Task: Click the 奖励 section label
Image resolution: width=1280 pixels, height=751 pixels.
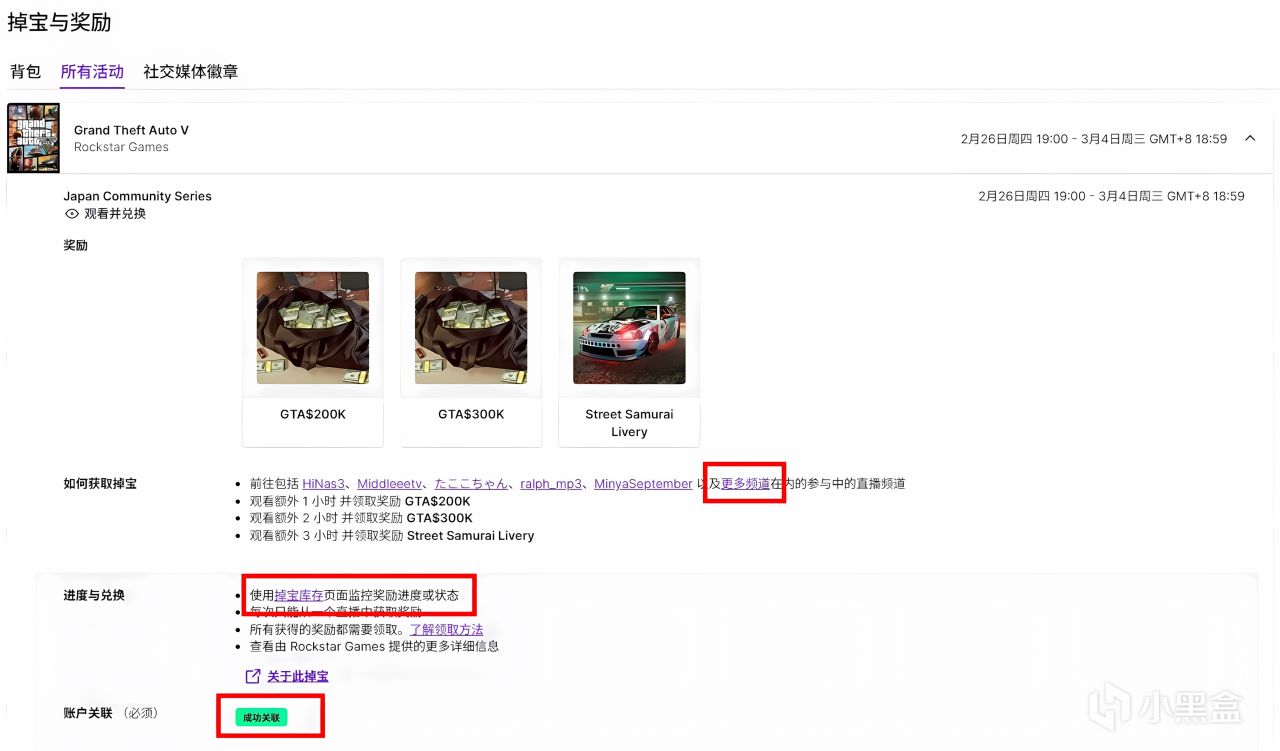Action: pyautogui.click(x=76, y=246)
